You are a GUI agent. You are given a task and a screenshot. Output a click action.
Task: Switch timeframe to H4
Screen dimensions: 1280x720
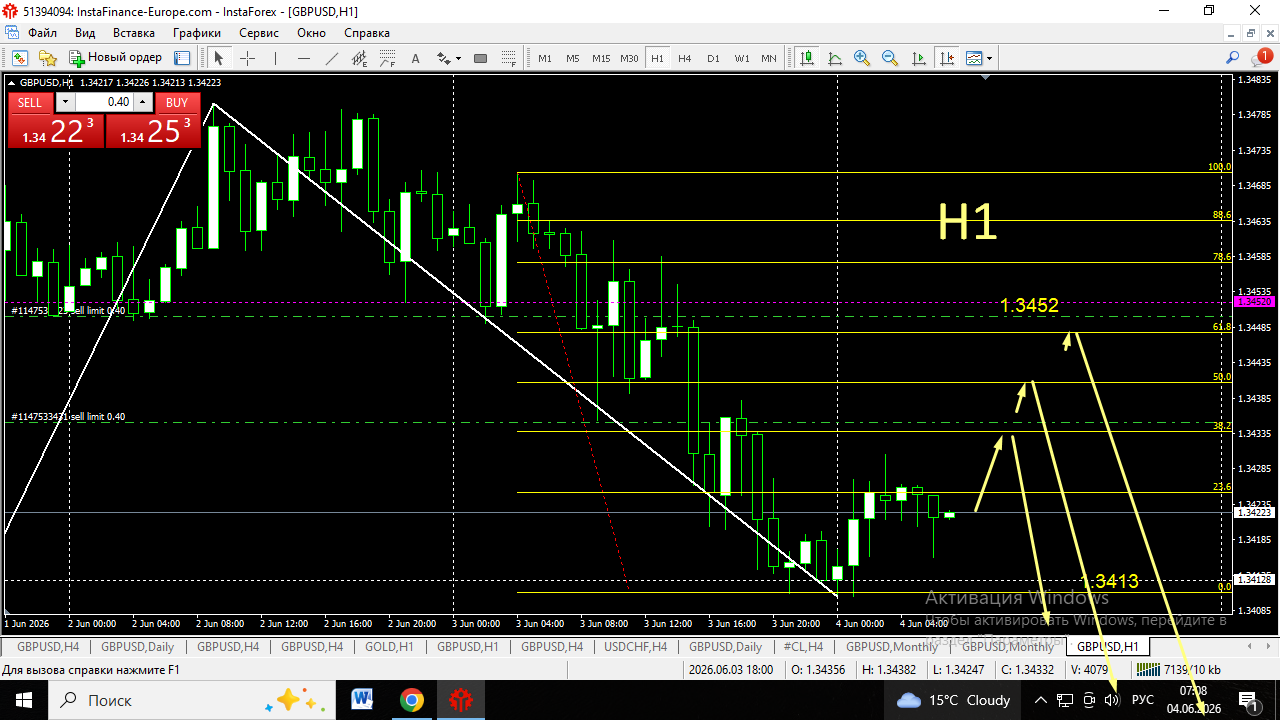coord(685,58)
